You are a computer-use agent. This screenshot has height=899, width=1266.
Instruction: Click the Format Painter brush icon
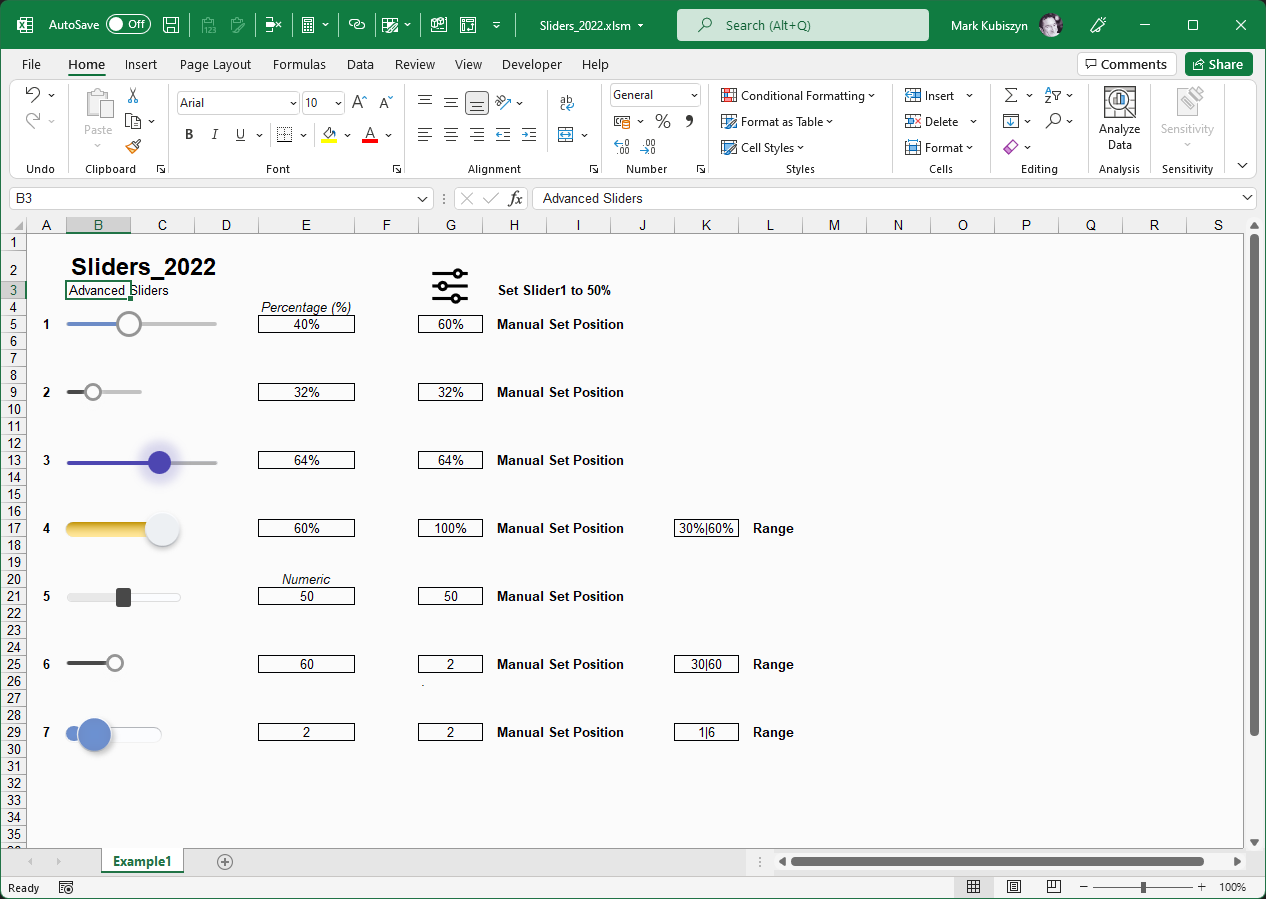pos(133,146)
